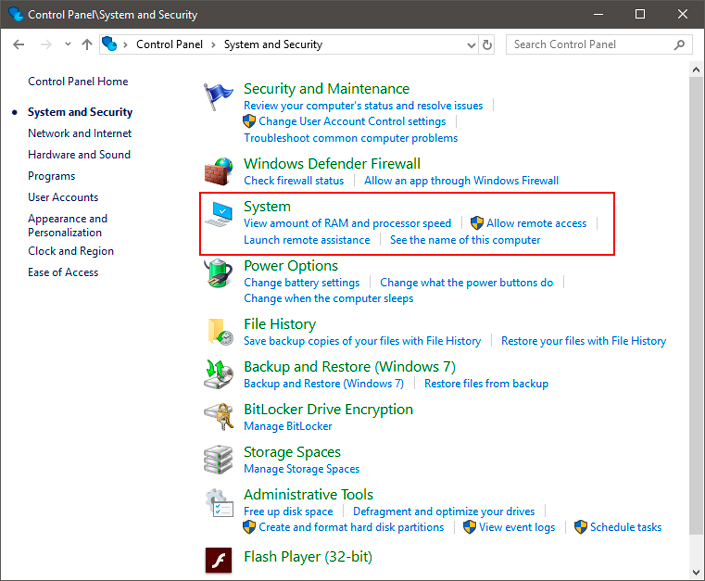705x581 pixels.
Task: Click Change what the power buttons do
Action: tap(467, 282)
